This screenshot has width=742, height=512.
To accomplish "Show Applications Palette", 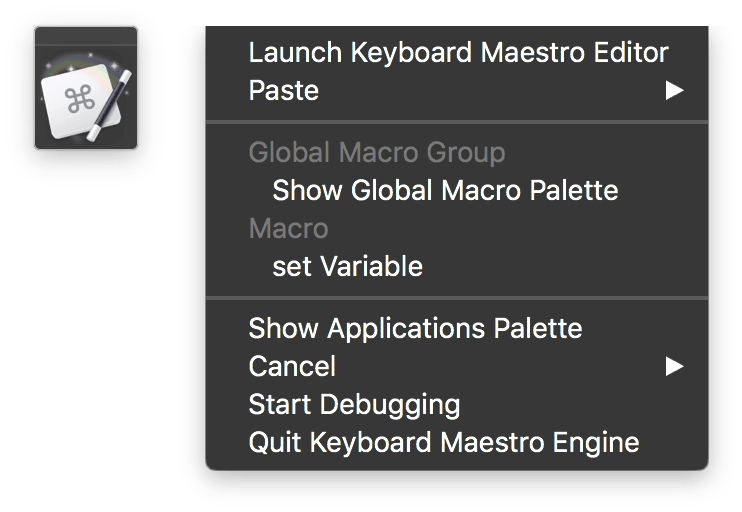I will (415, 328).
